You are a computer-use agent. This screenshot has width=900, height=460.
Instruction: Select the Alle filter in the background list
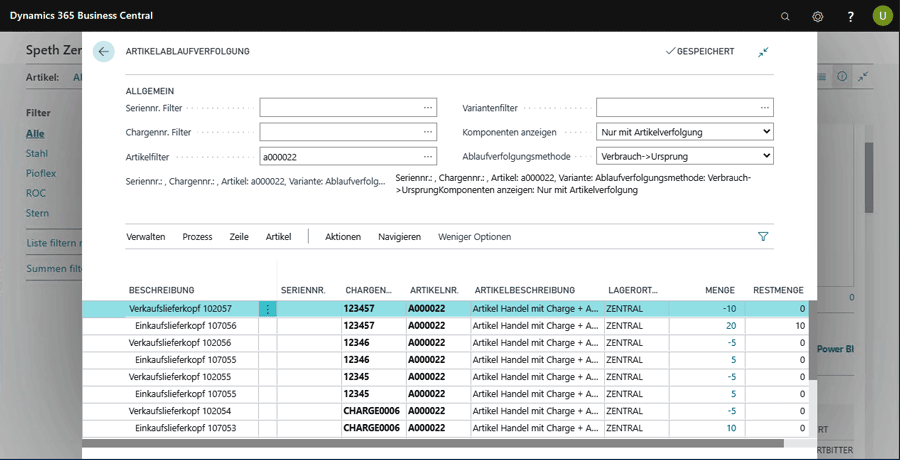coord(35,134)
